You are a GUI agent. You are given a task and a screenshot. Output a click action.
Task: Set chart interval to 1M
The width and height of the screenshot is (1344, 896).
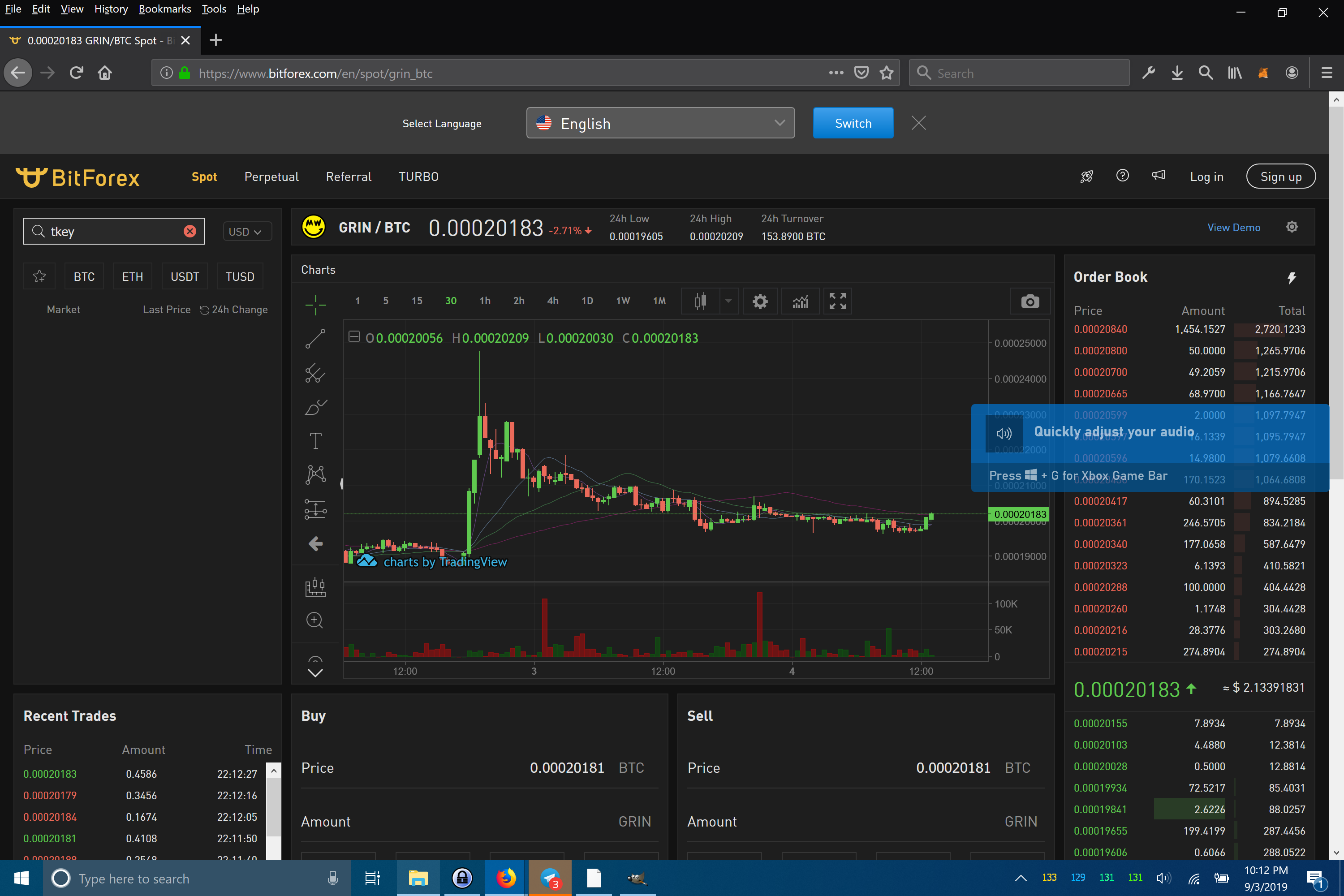click(x=659, y=301)
